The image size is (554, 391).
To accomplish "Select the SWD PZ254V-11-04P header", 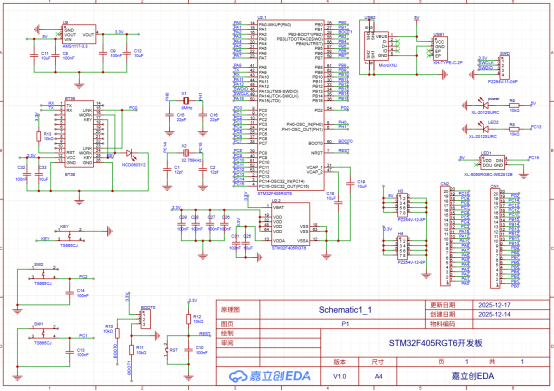I will click(505, 67).
